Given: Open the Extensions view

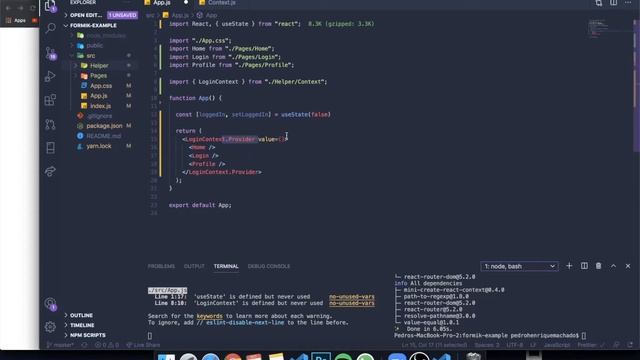Looking at the screenshot, I should point(50,100).
